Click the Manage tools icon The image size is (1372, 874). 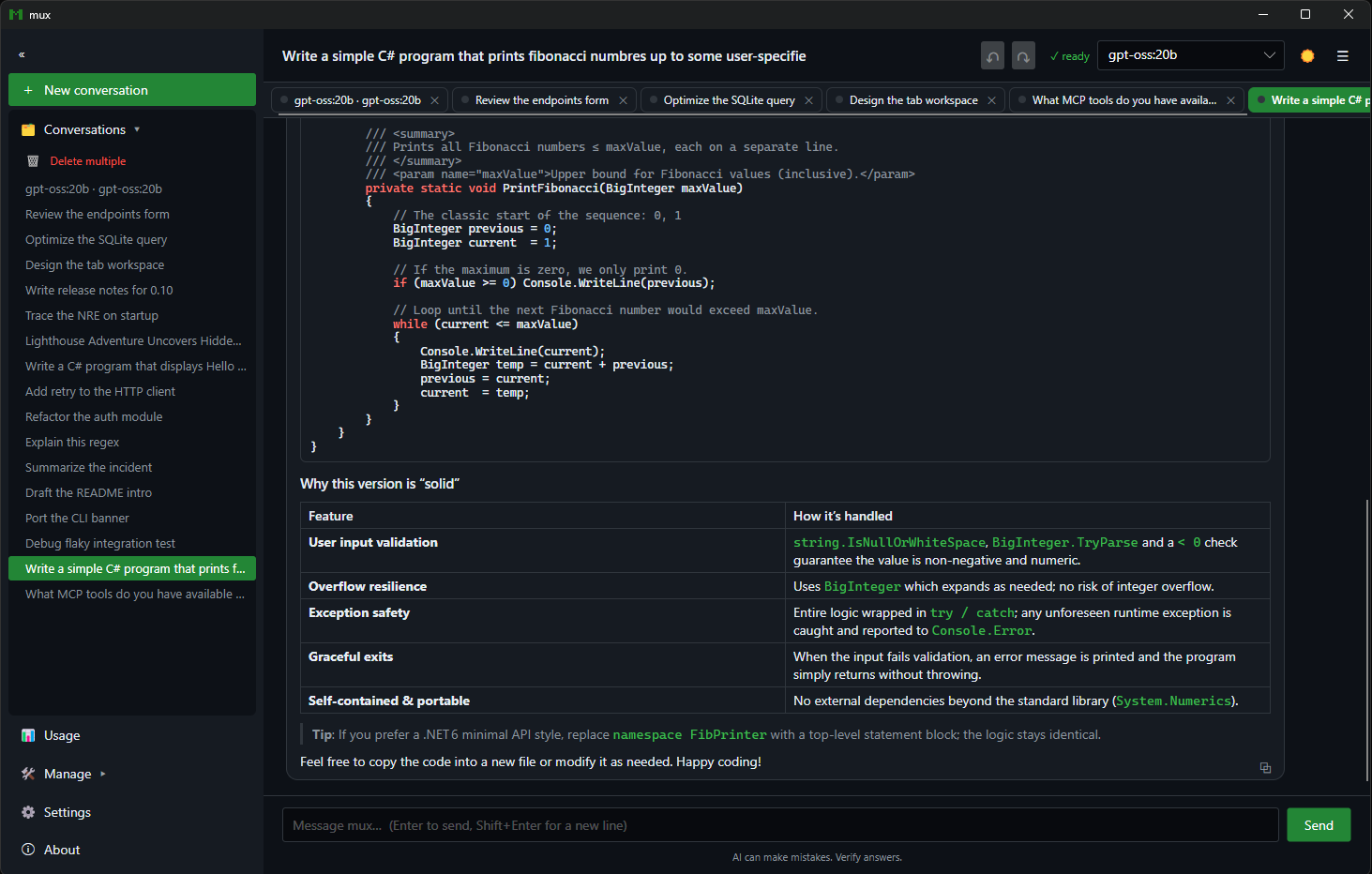(28, 775)
